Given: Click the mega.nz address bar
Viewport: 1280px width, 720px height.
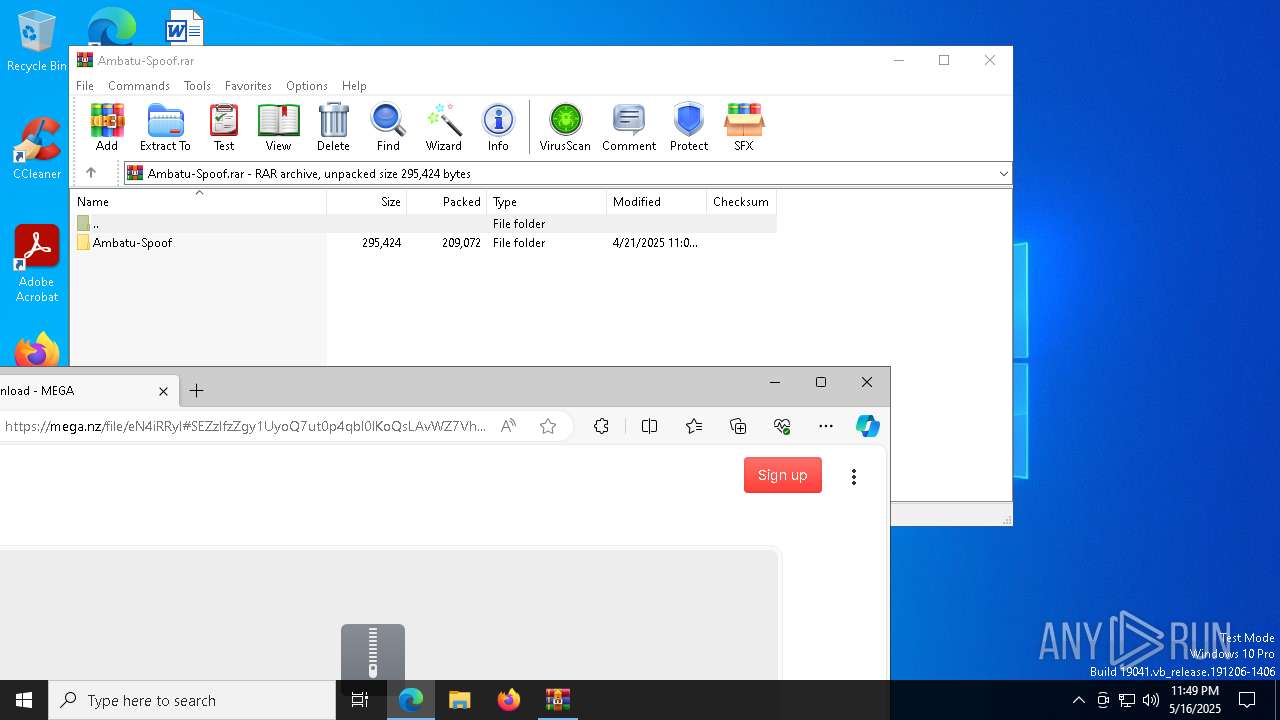Looking at the screenshot, I should point(245,426).
